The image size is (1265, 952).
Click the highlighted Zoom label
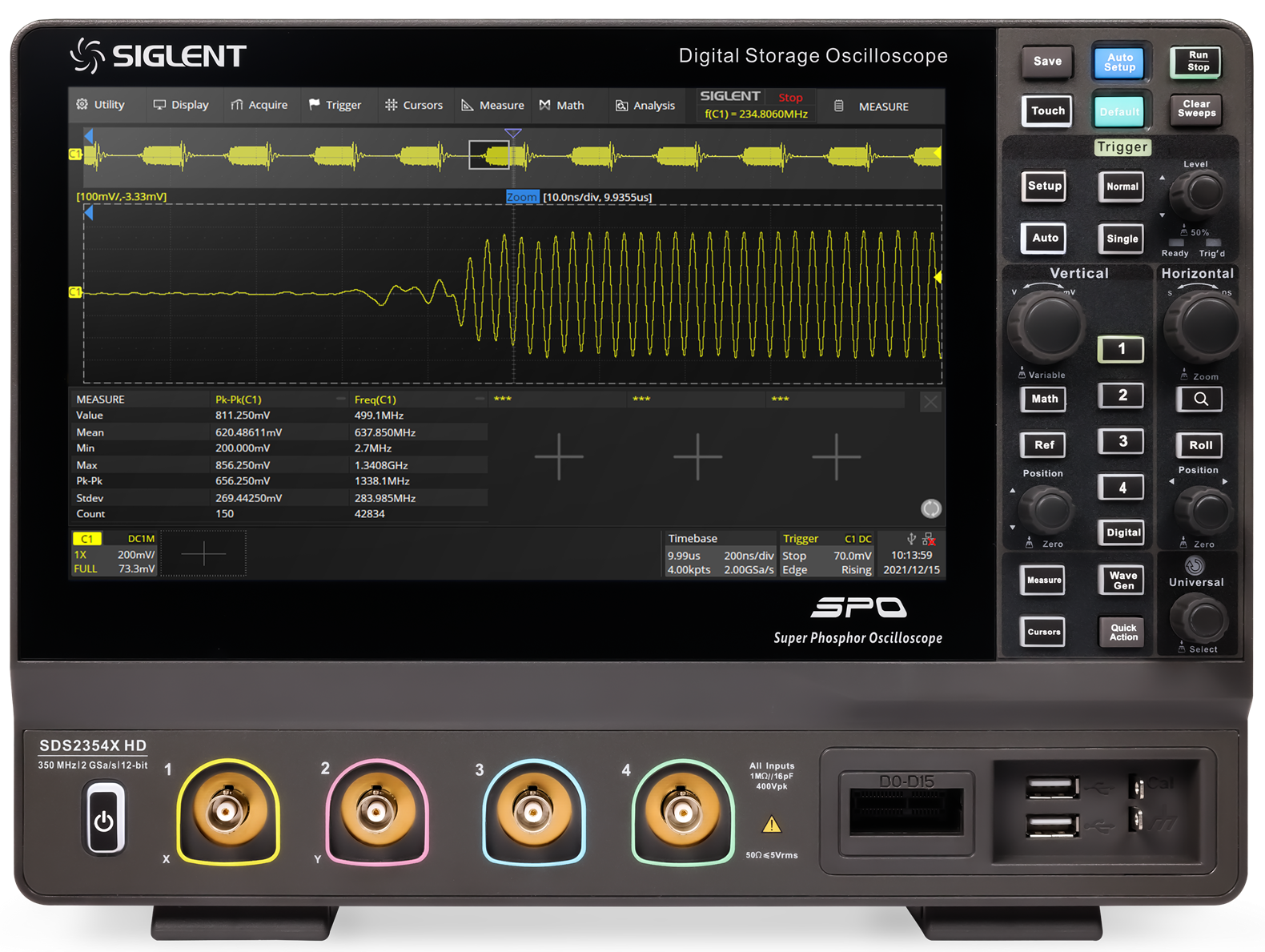click(x=522, y=197)
